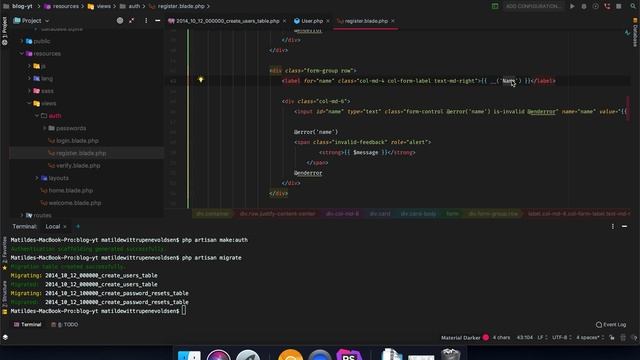
Task: Hide the Project panel minus icon
Action: coord(158,20)
